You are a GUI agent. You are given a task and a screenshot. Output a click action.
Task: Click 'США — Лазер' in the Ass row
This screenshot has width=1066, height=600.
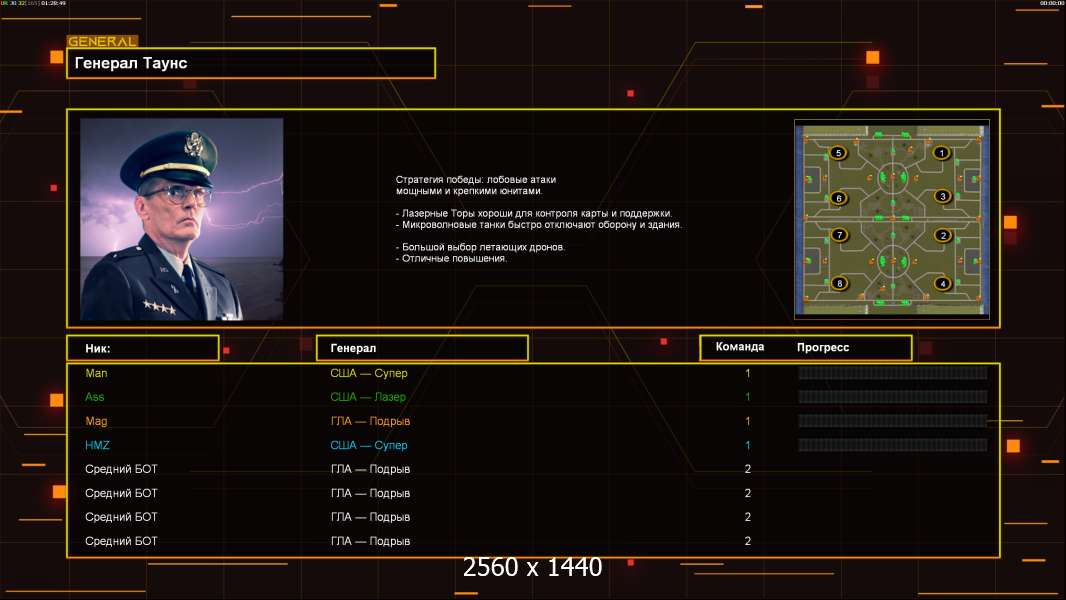(x=368, y=397)
